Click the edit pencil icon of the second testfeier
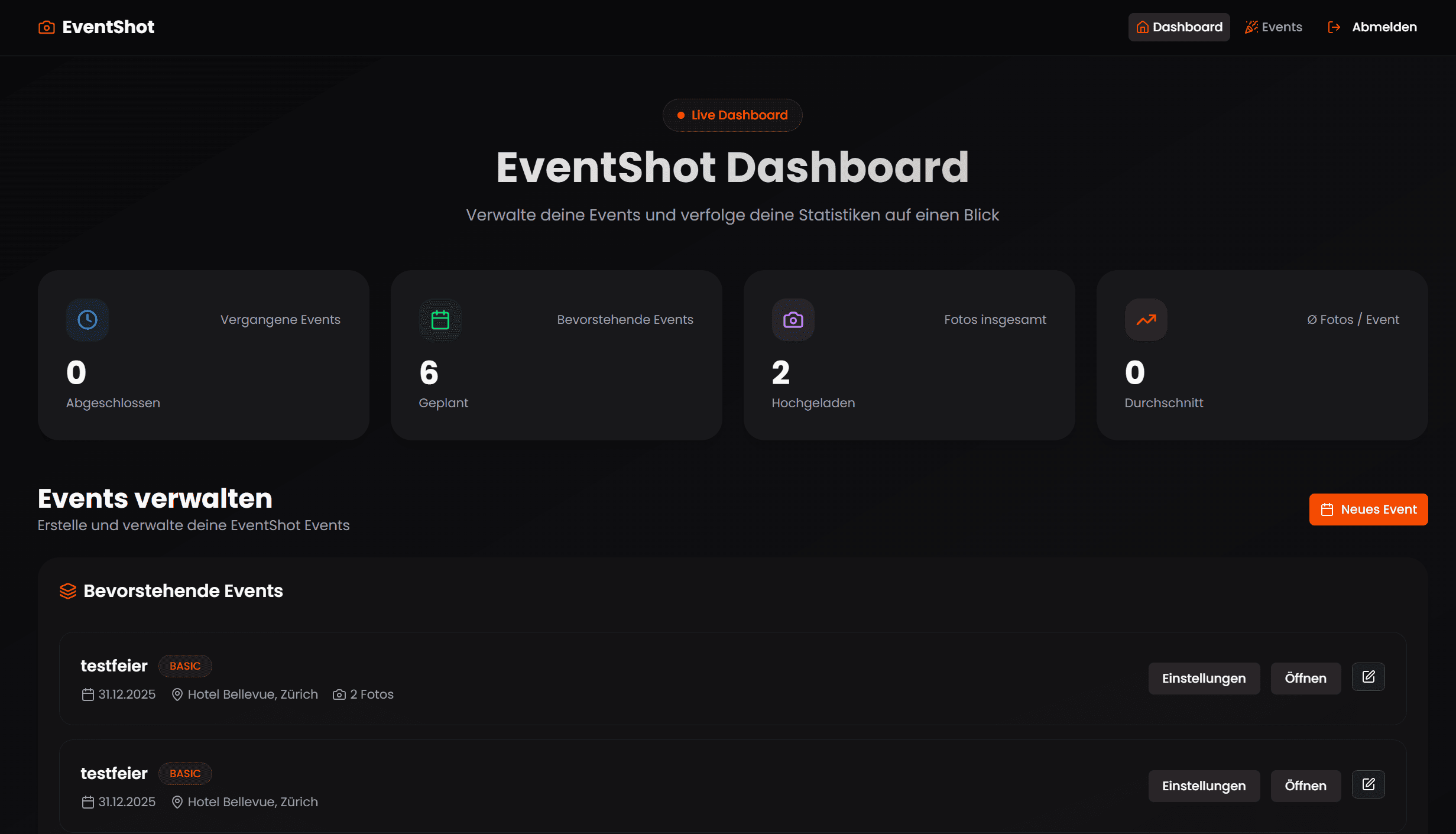The height and width of the screenshot is (834, 1456). 1369,784
